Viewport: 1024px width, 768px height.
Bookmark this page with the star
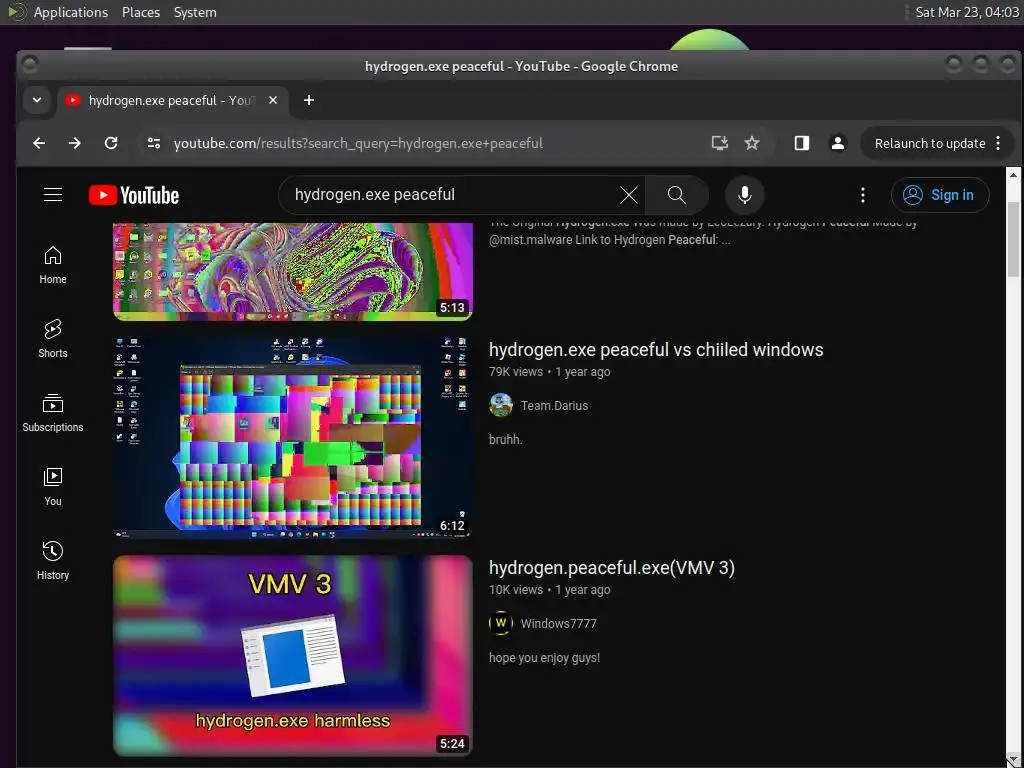coord(752,143)
